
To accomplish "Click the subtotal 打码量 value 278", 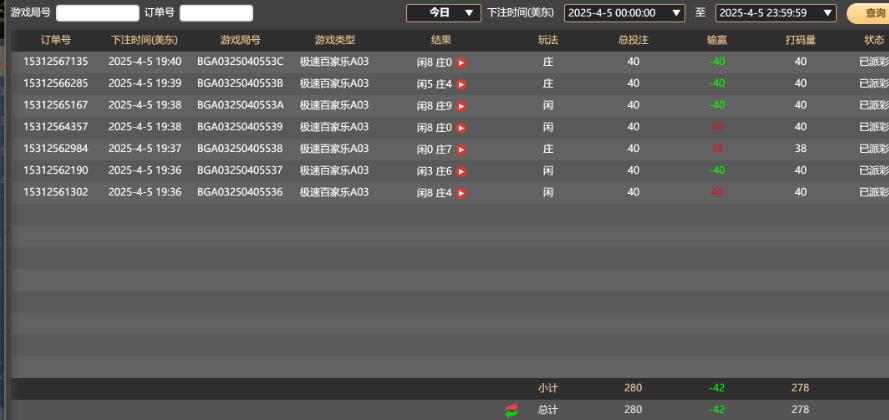I will point(800,388).
